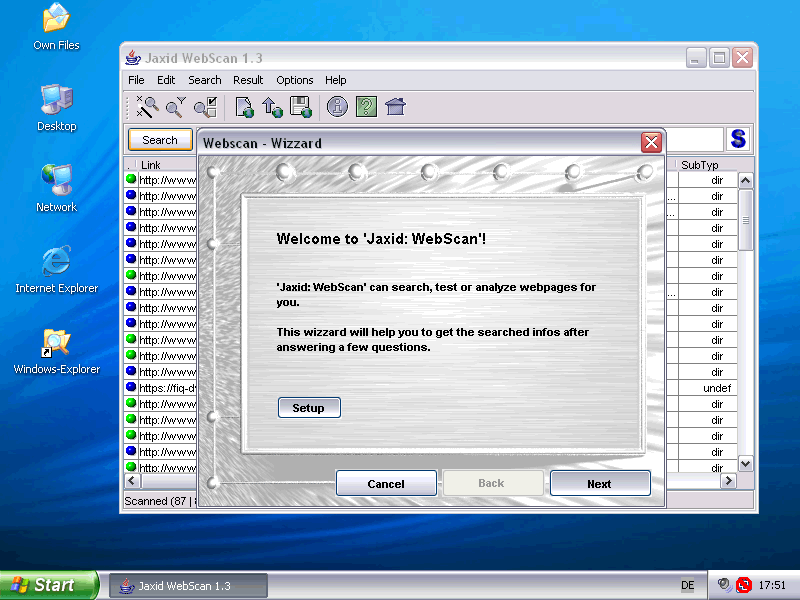Viewport: 800px width, 600px height.
Task: Select the Network desktop icon
Action: pyautogui.click(x=57, y=188)
